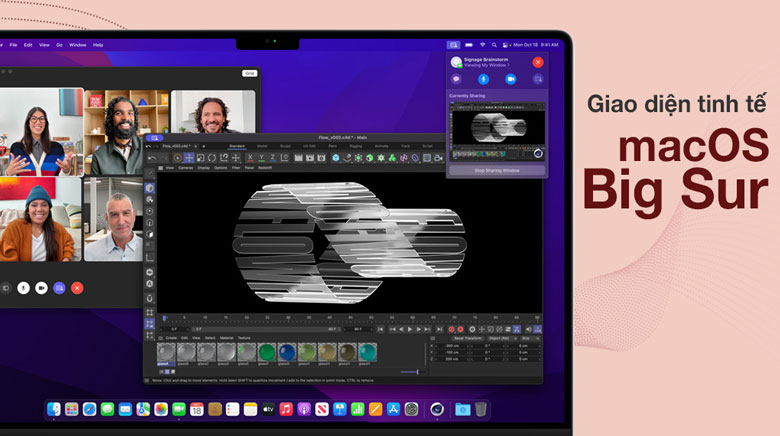
Task: Select the Scale tool in Cinema 4D toolbar
Action: coord(200,158)
